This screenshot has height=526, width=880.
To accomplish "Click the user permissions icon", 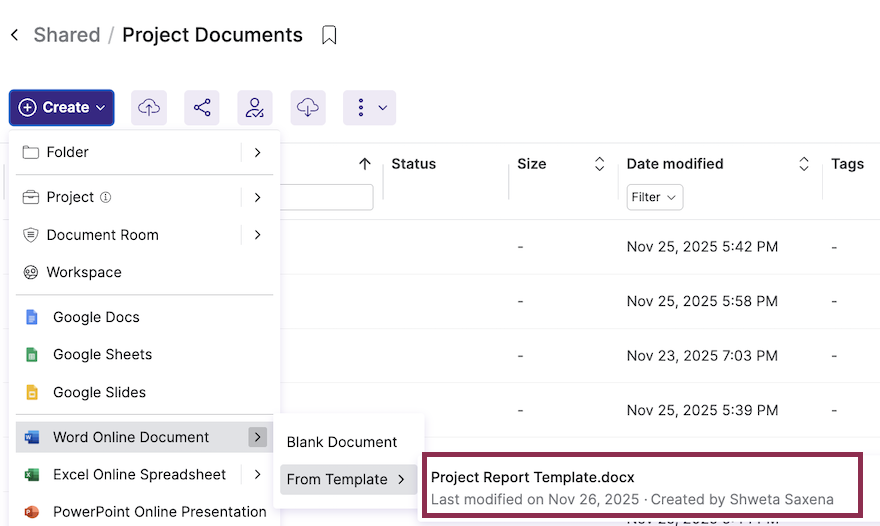I will [x=255, y=107].
